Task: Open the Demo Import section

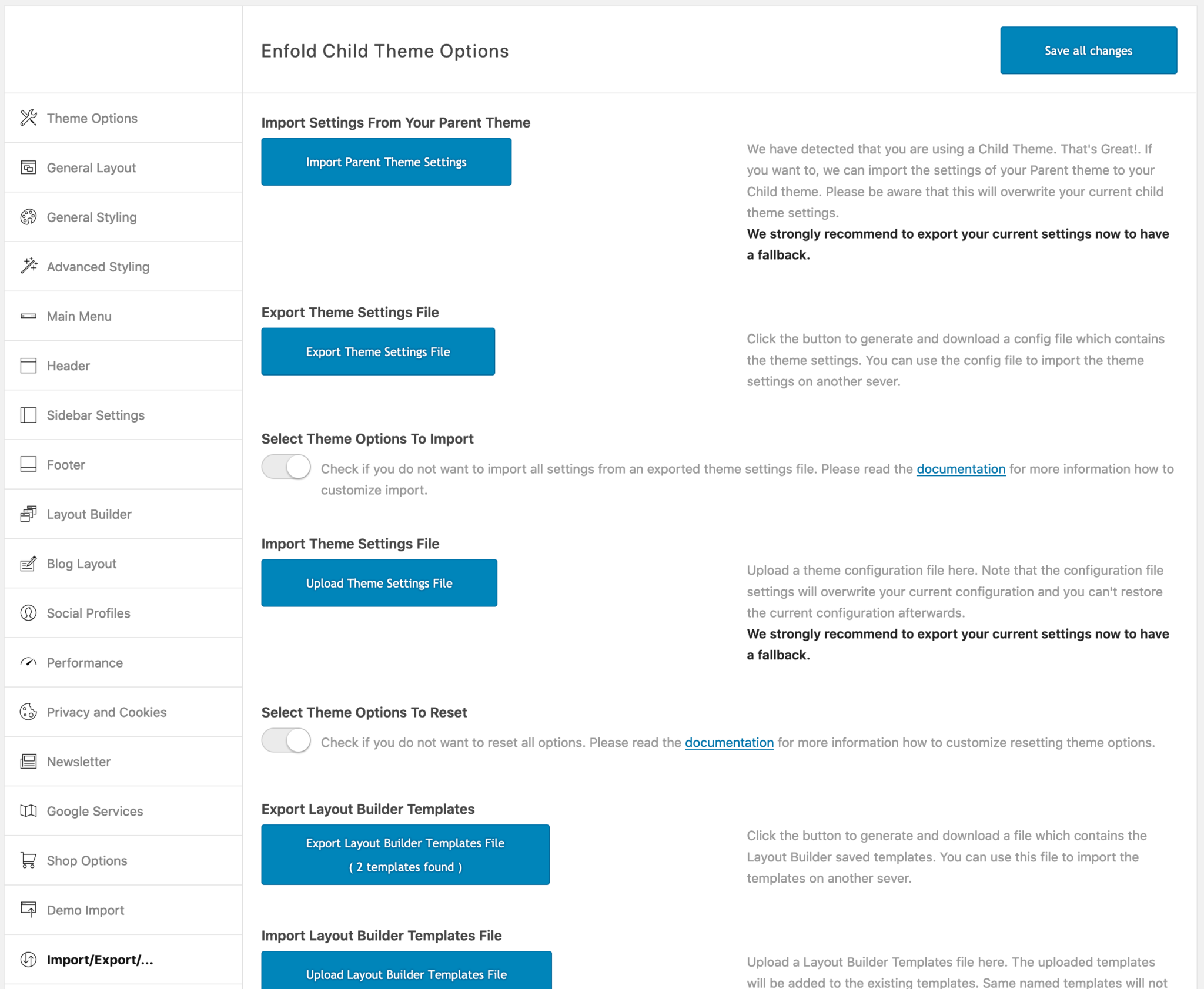Action: pos(85,910)
